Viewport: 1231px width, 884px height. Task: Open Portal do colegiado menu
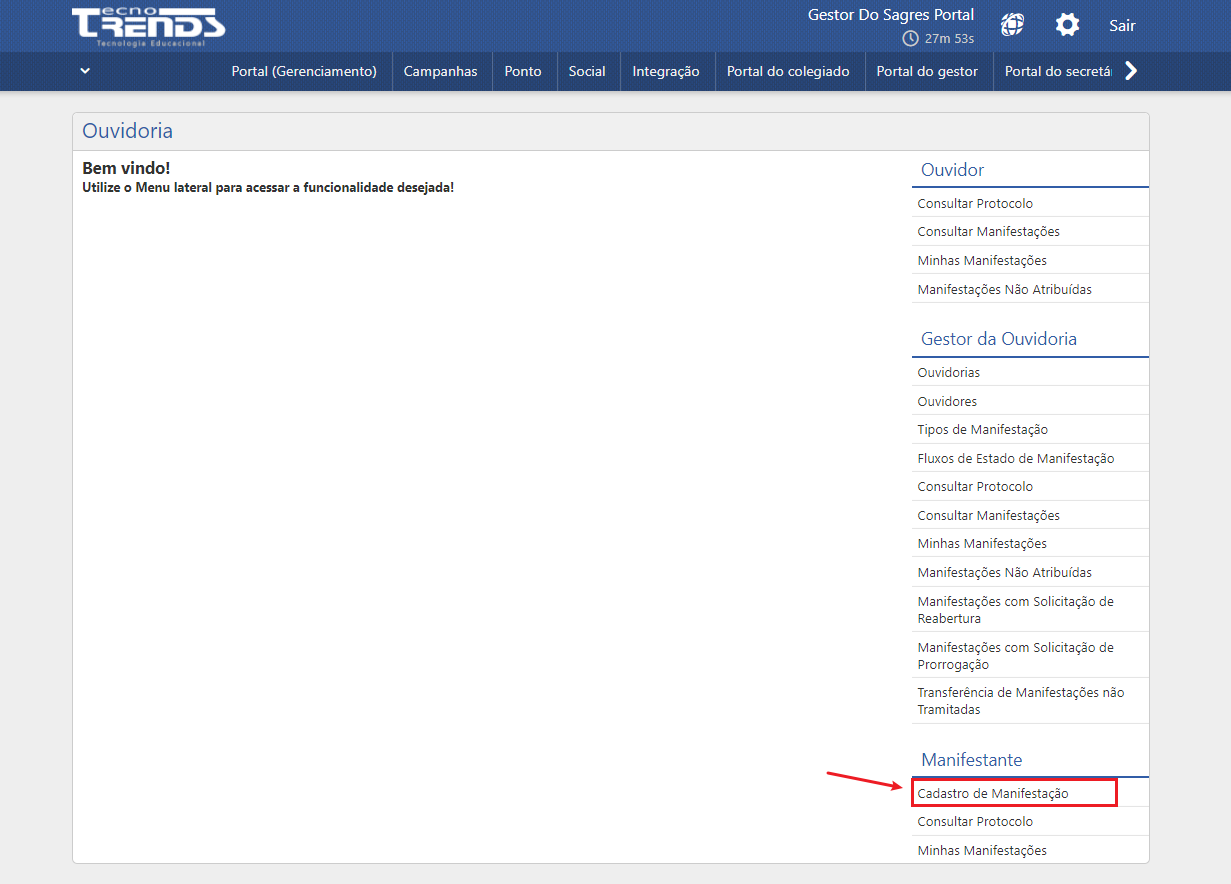tap(788, 71)
